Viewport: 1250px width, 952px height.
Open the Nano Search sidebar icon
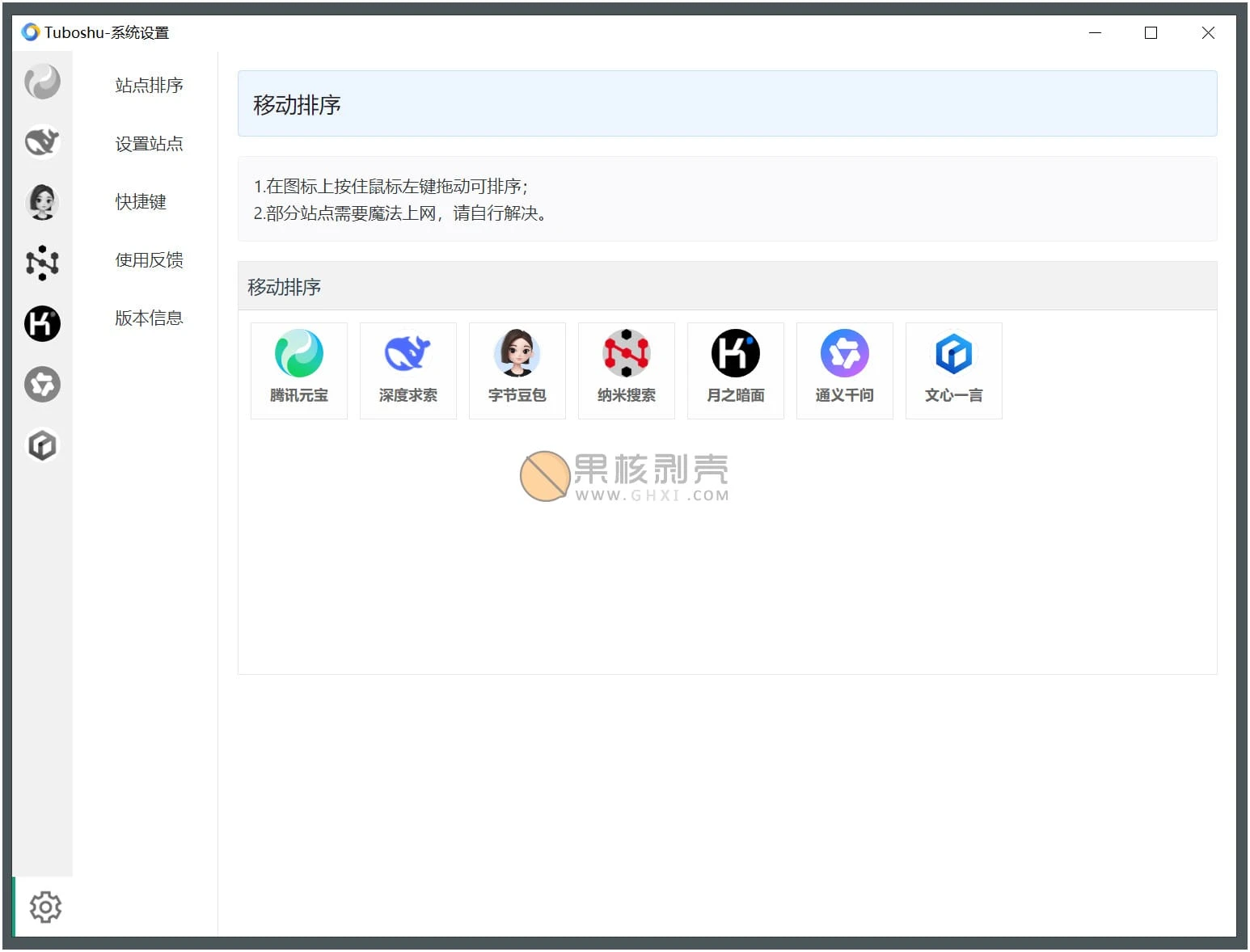tap(42, 263)
